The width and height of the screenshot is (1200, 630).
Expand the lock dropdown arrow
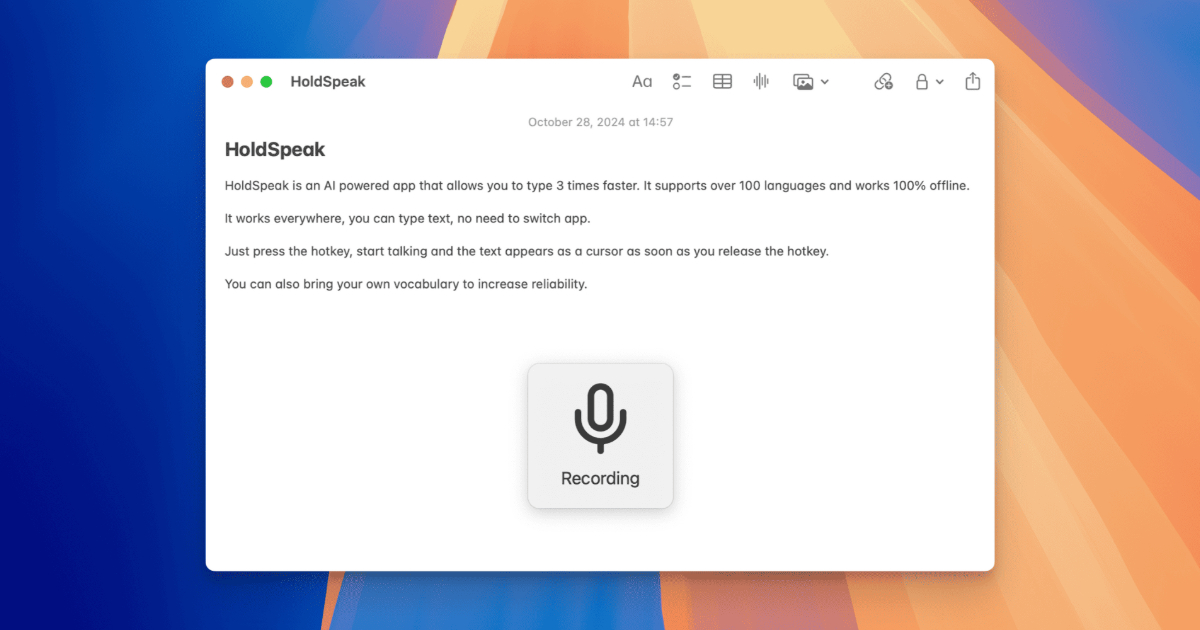click(x=940, y=82)
